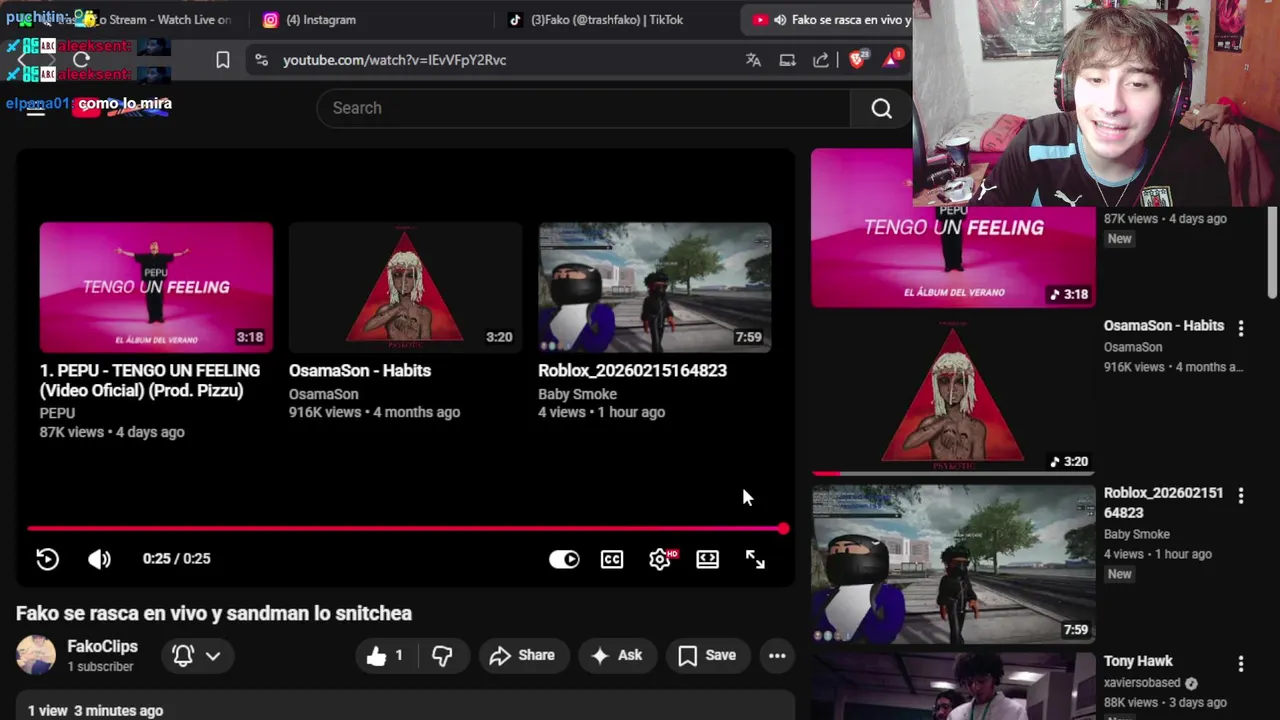Viewport: 1280px width, 720px height.
Task: Enter fullscreen mode icon
Action: pos(755,559)
